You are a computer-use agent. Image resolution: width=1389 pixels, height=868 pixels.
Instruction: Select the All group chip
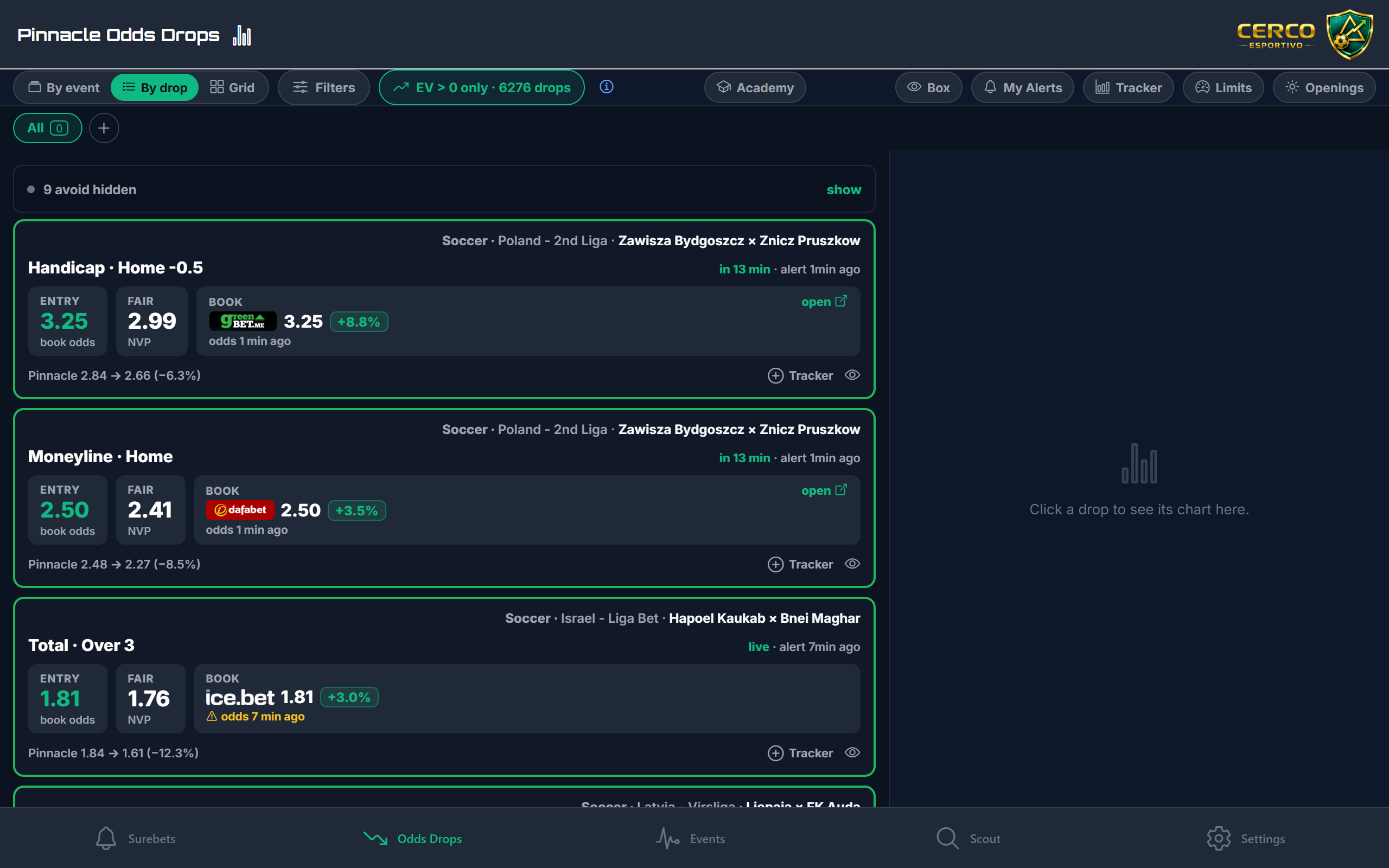tap(48, 128)
